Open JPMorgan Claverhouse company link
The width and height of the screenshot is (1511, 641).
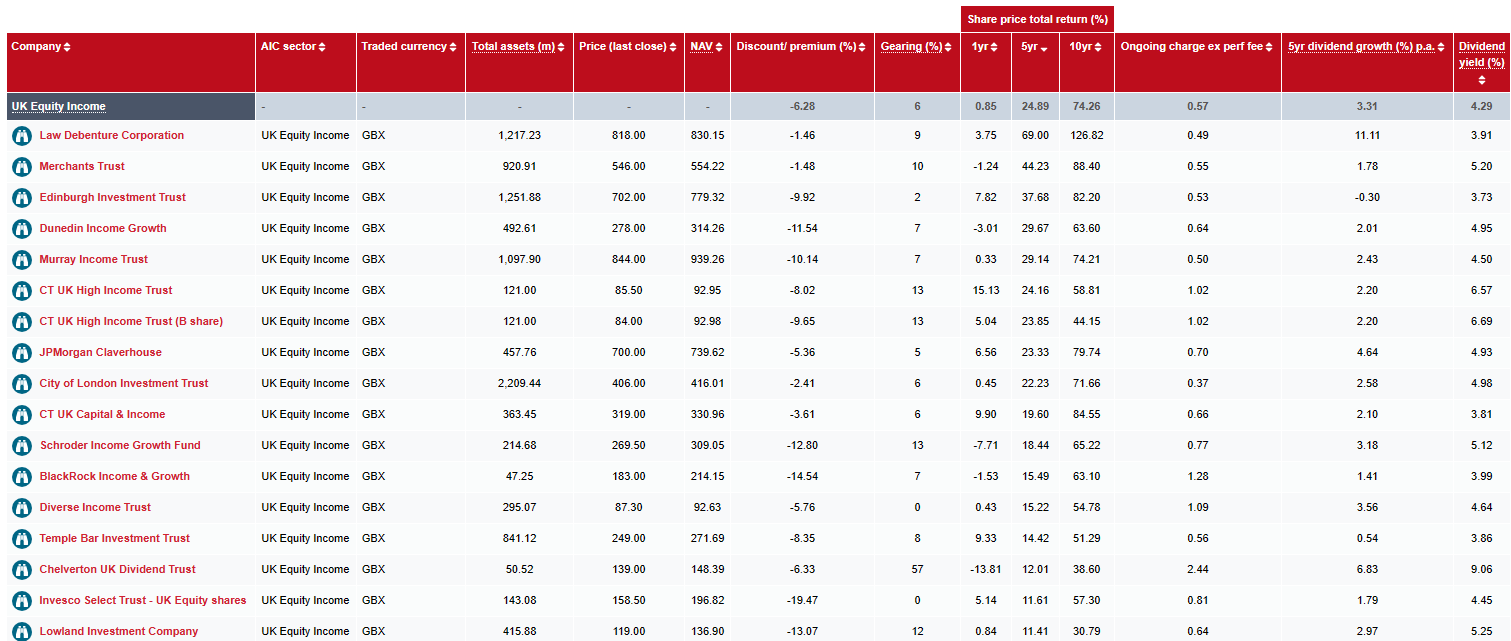pos(100,353)
